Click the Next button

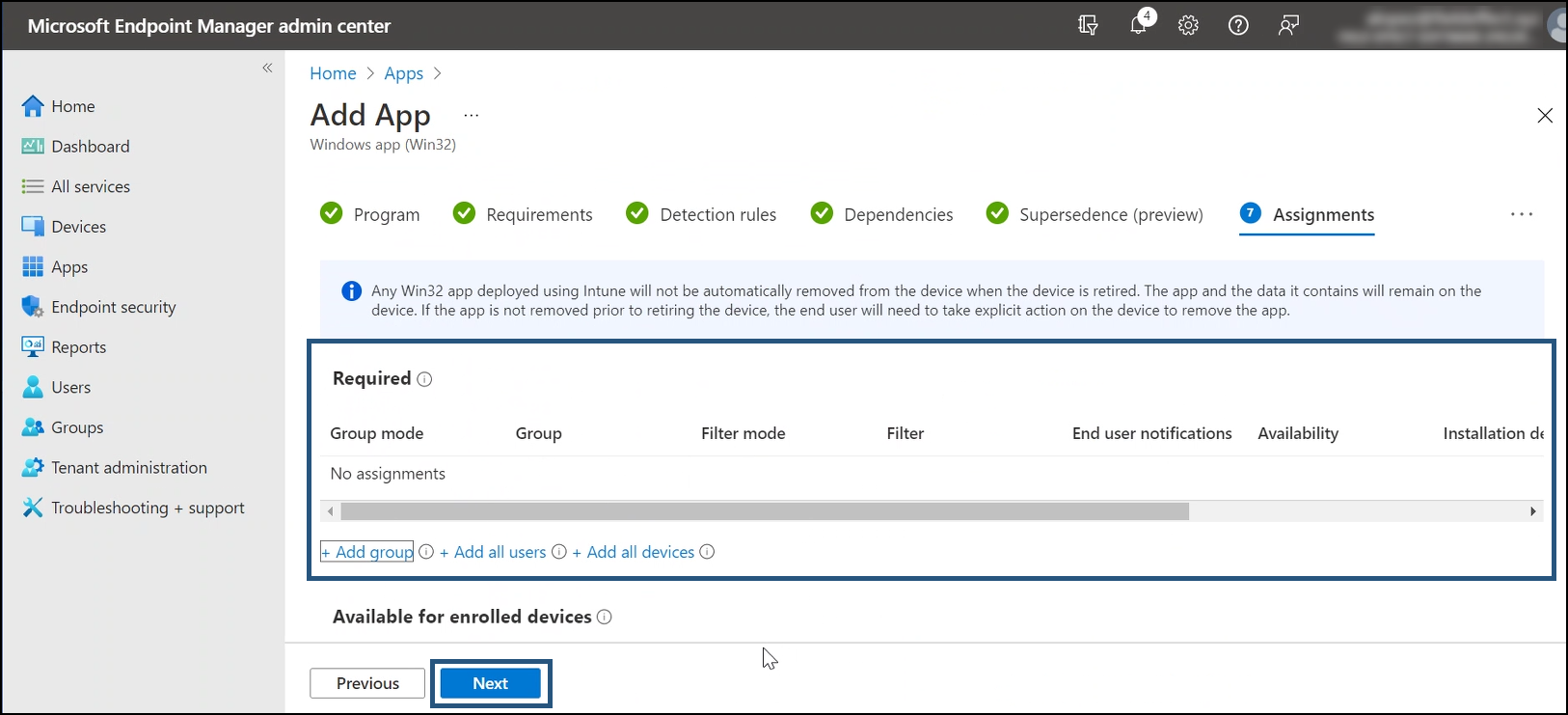(x=490, y=683)
